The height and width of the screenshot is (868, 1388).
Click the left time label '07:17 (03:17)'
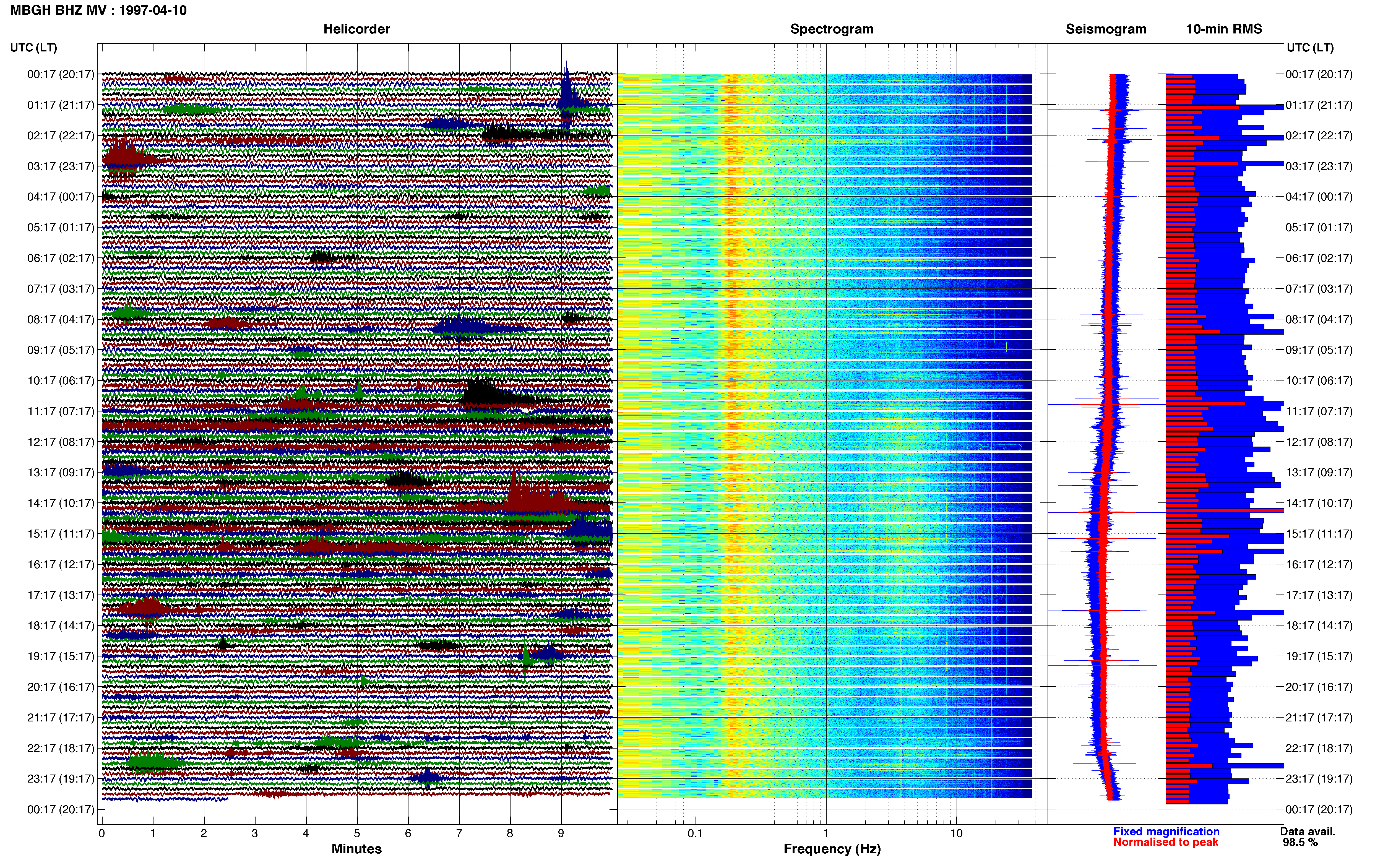click(61, 289)
